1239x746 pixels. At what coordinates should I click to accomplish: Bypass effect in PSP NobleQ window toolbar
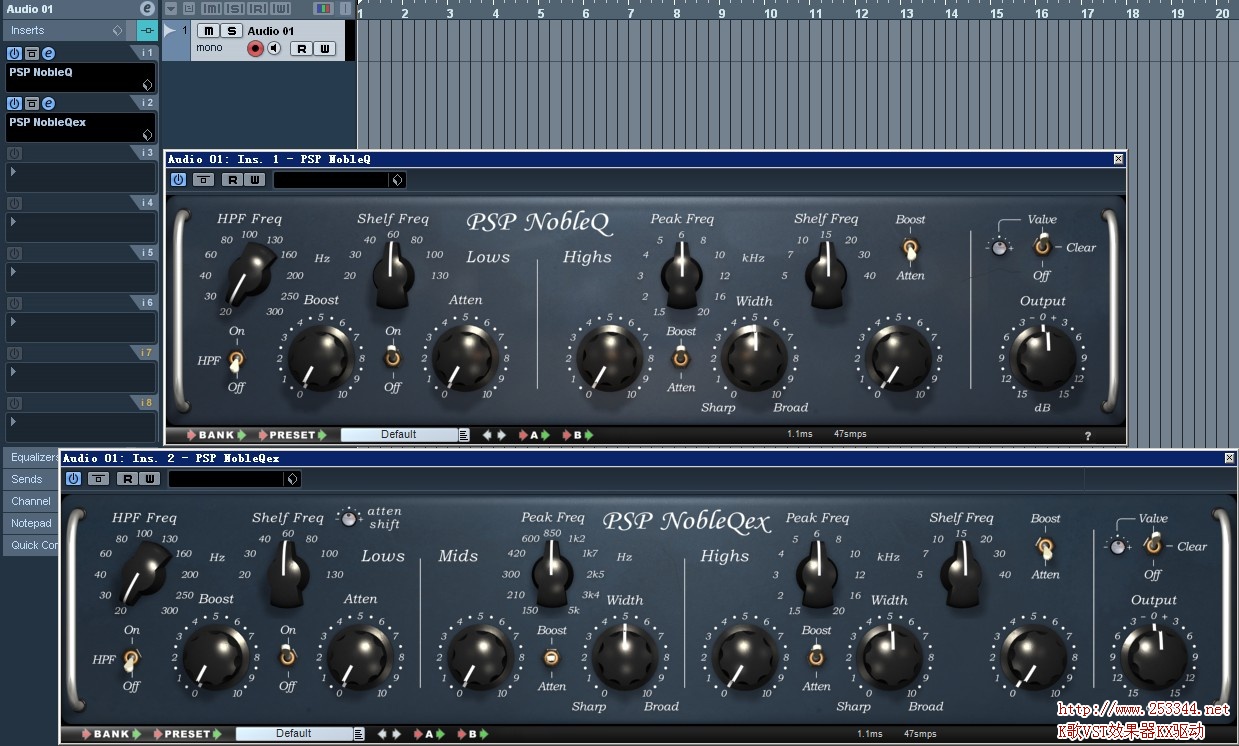(x=203, y=180)
